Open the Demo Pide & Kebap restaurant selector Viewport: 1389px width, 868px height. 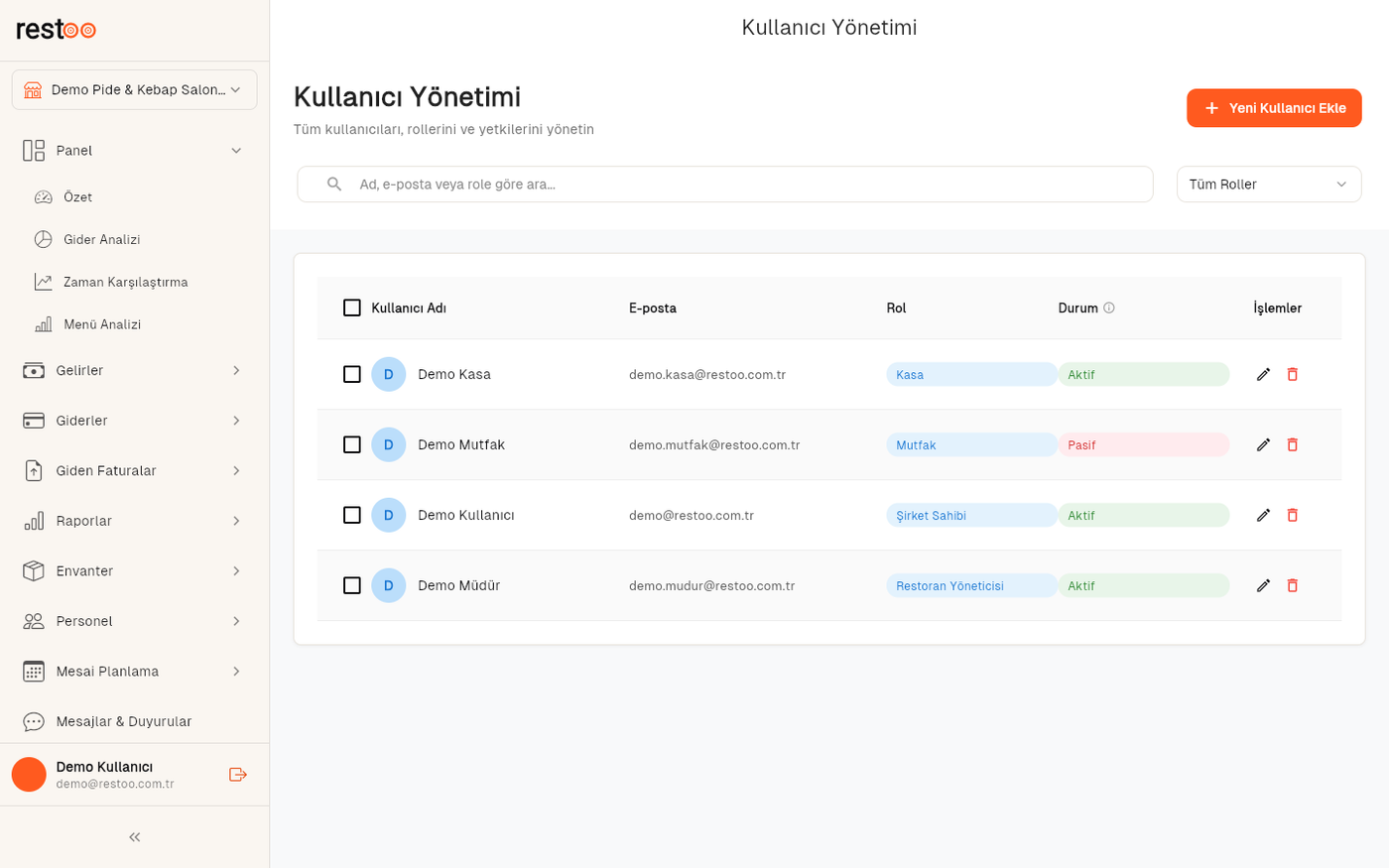tap(135, 89)
